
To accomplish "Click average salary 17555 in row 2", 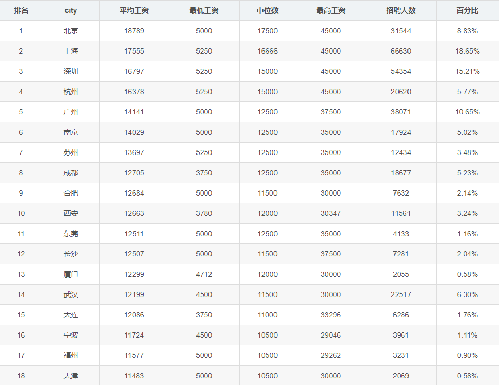I will (134, 51).
